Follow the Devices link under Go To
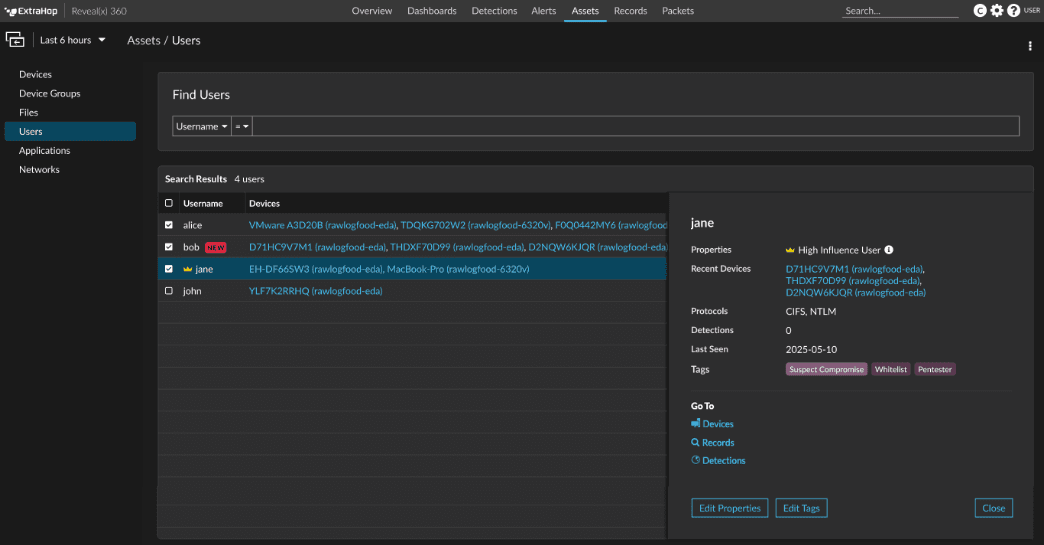 pos(718,424)
